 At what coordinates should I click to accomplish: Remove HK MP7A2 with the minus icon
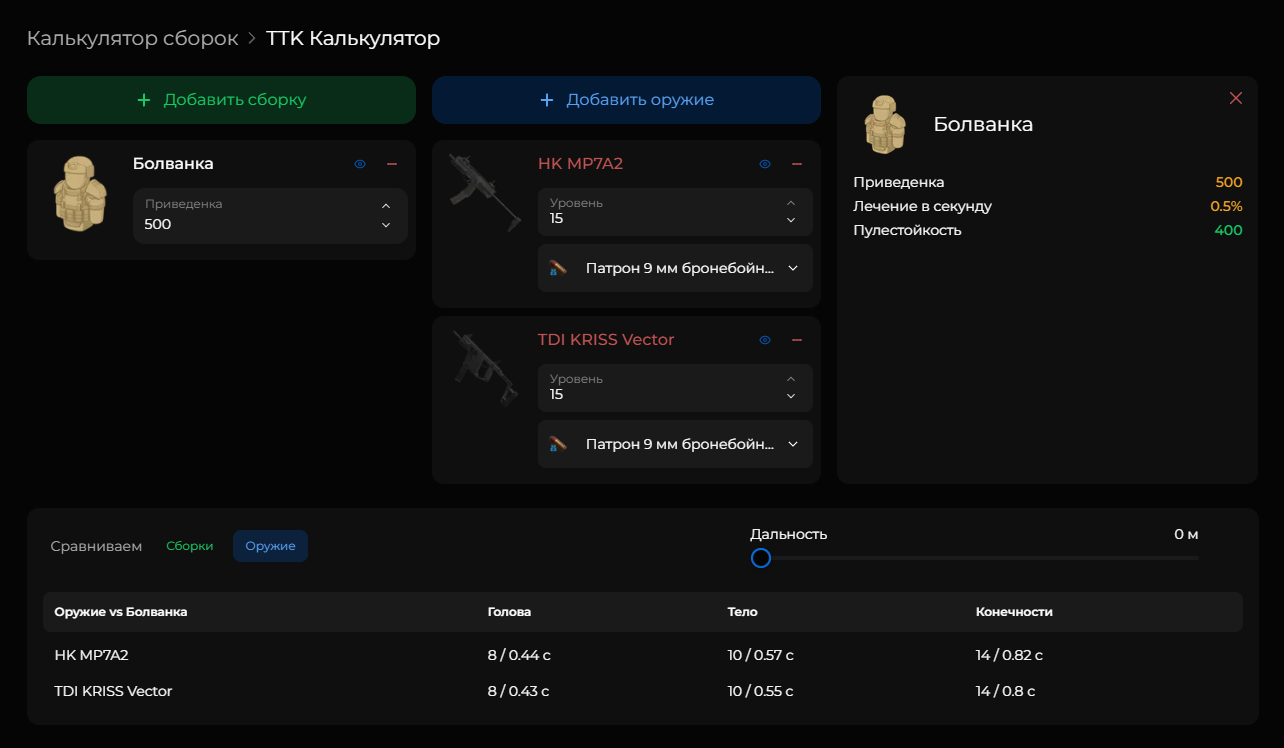(x=797, y=164)
